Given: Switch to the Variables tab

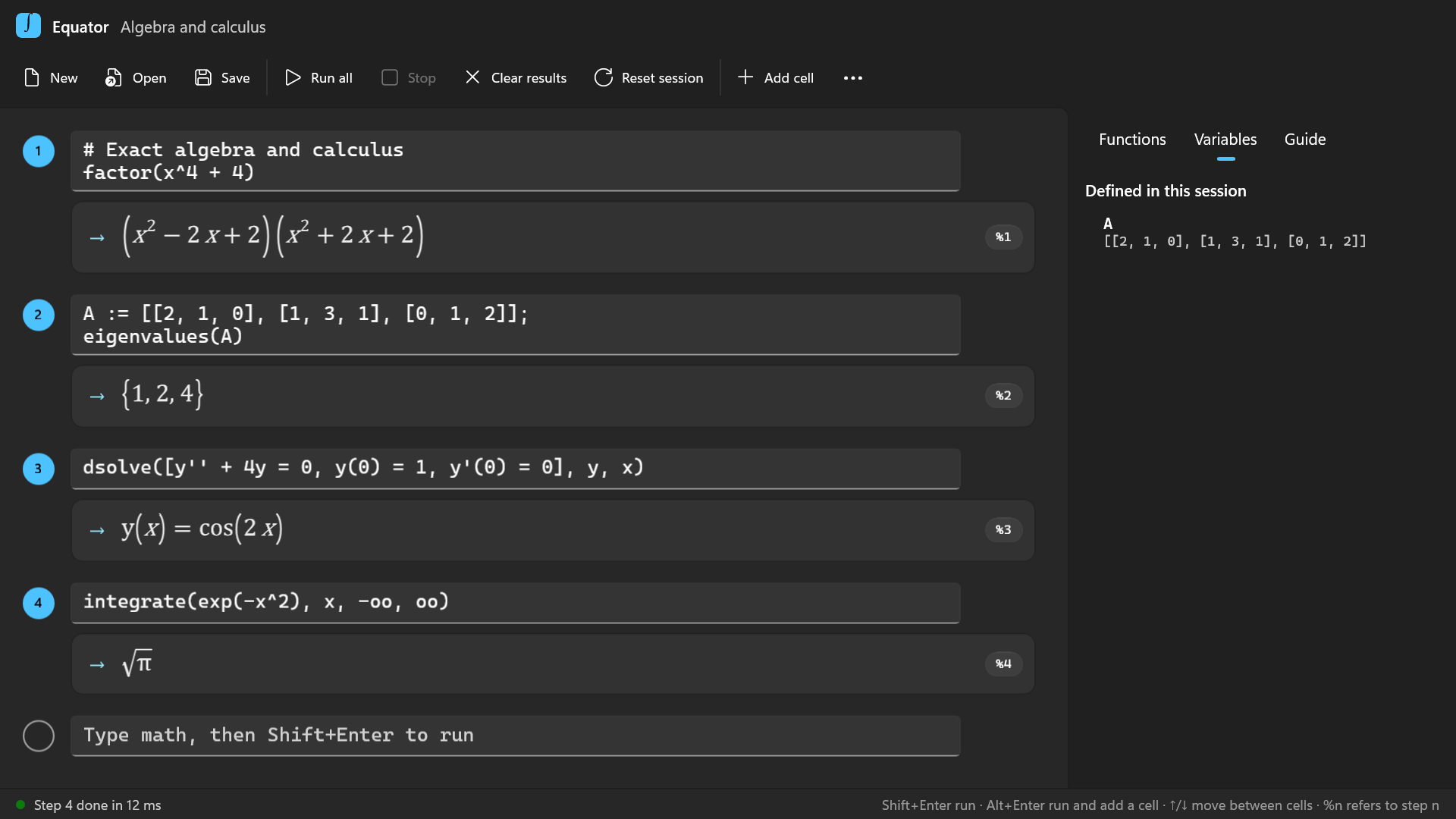Looking at the screenshot, I should coord(1225,140).
